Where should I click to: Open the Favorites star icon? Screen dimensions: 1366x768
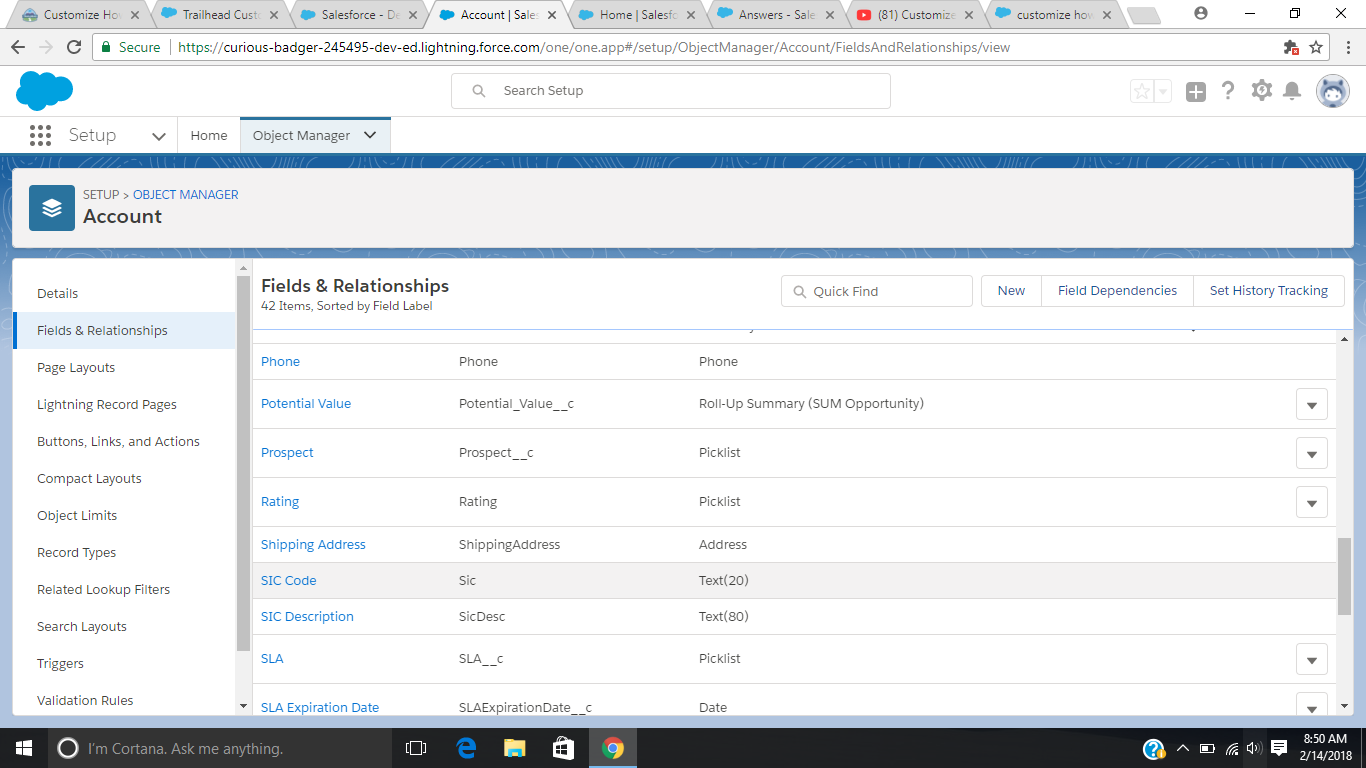tap(1141, 91)
